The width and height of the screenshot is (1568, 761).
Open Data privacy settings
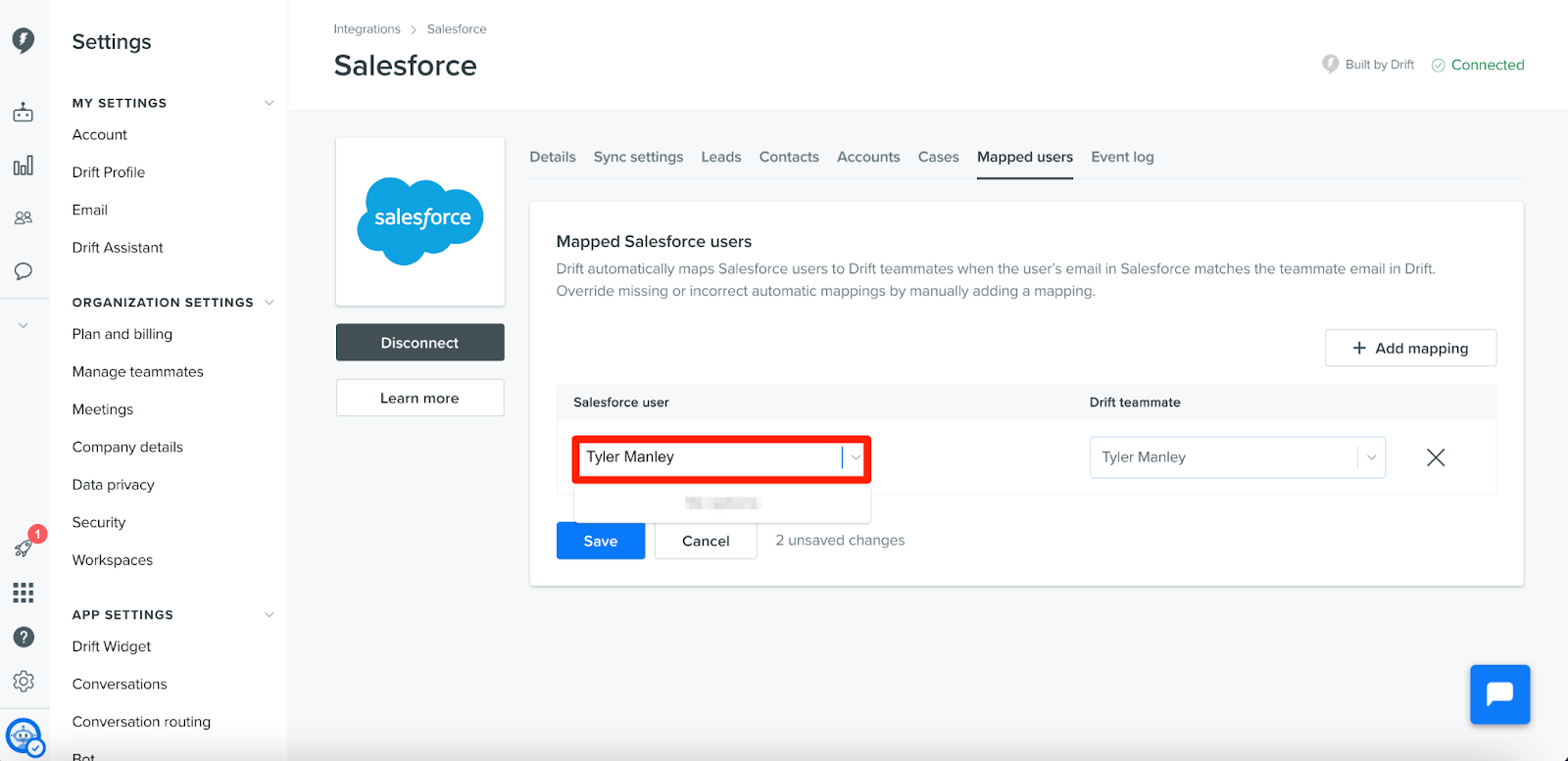tap(114, 485)
